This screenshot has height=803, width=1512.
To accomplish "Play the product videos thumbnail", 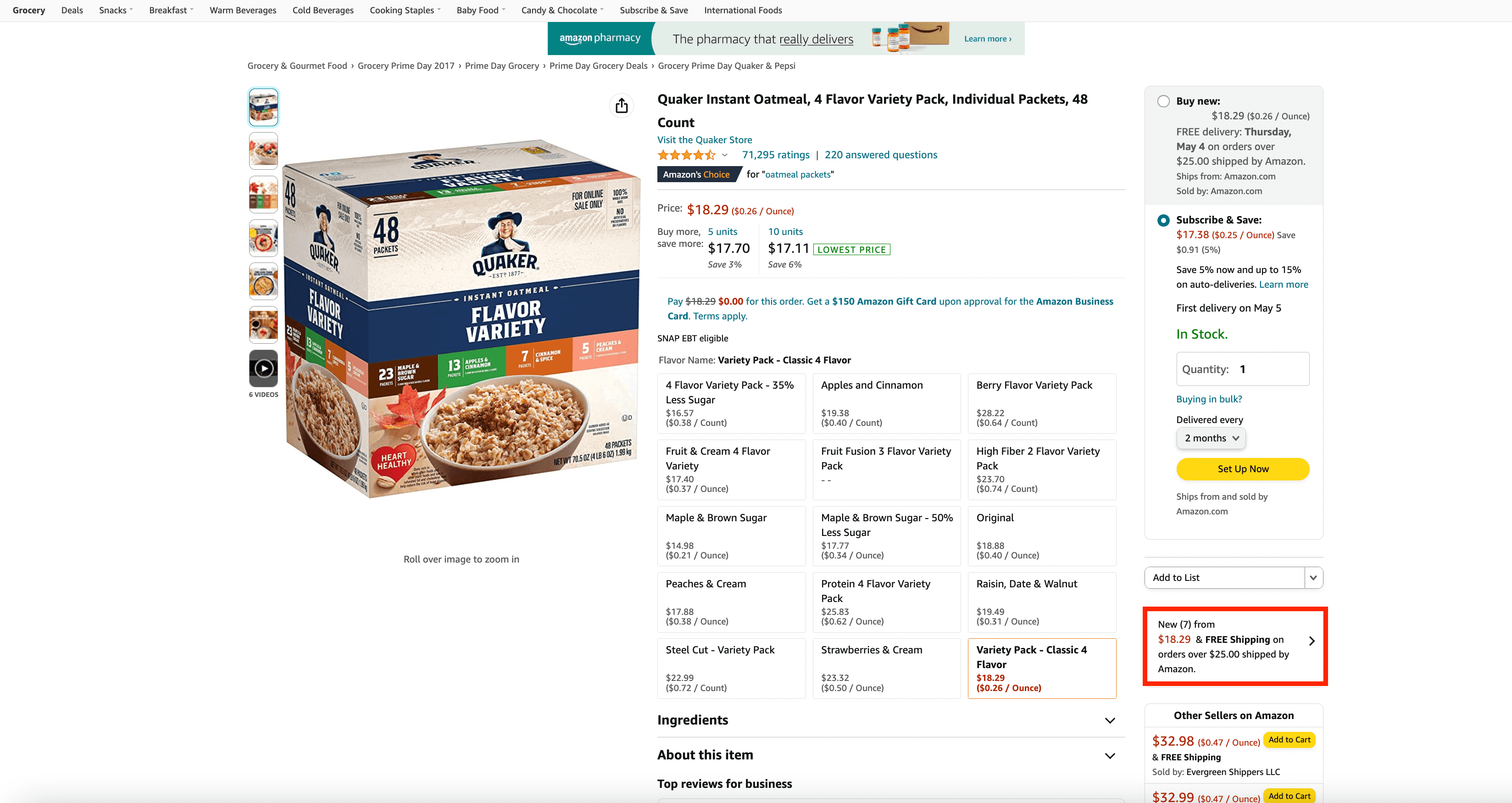I will coord(263,368).
